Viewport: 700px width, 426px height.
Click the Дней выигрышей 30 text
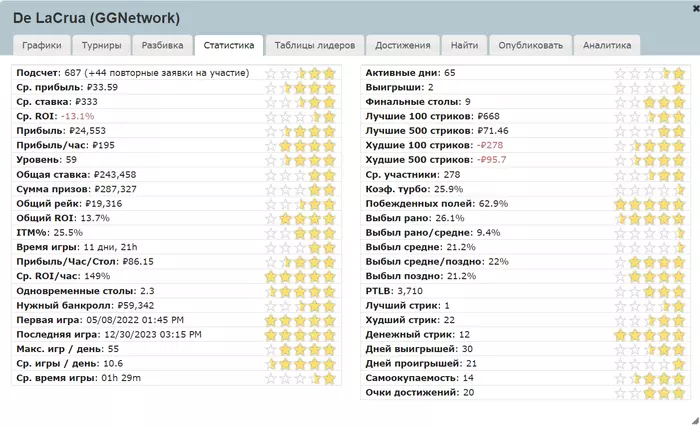(419, 349)
